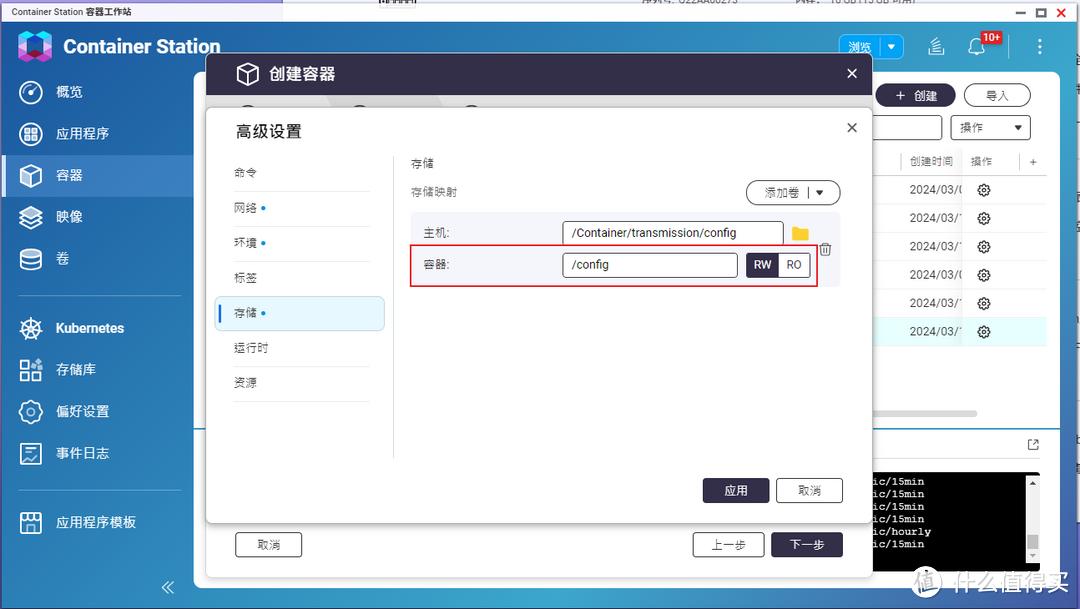Click the container path /config field
This screenshot has width=1080, height=609.
point(650,265)
